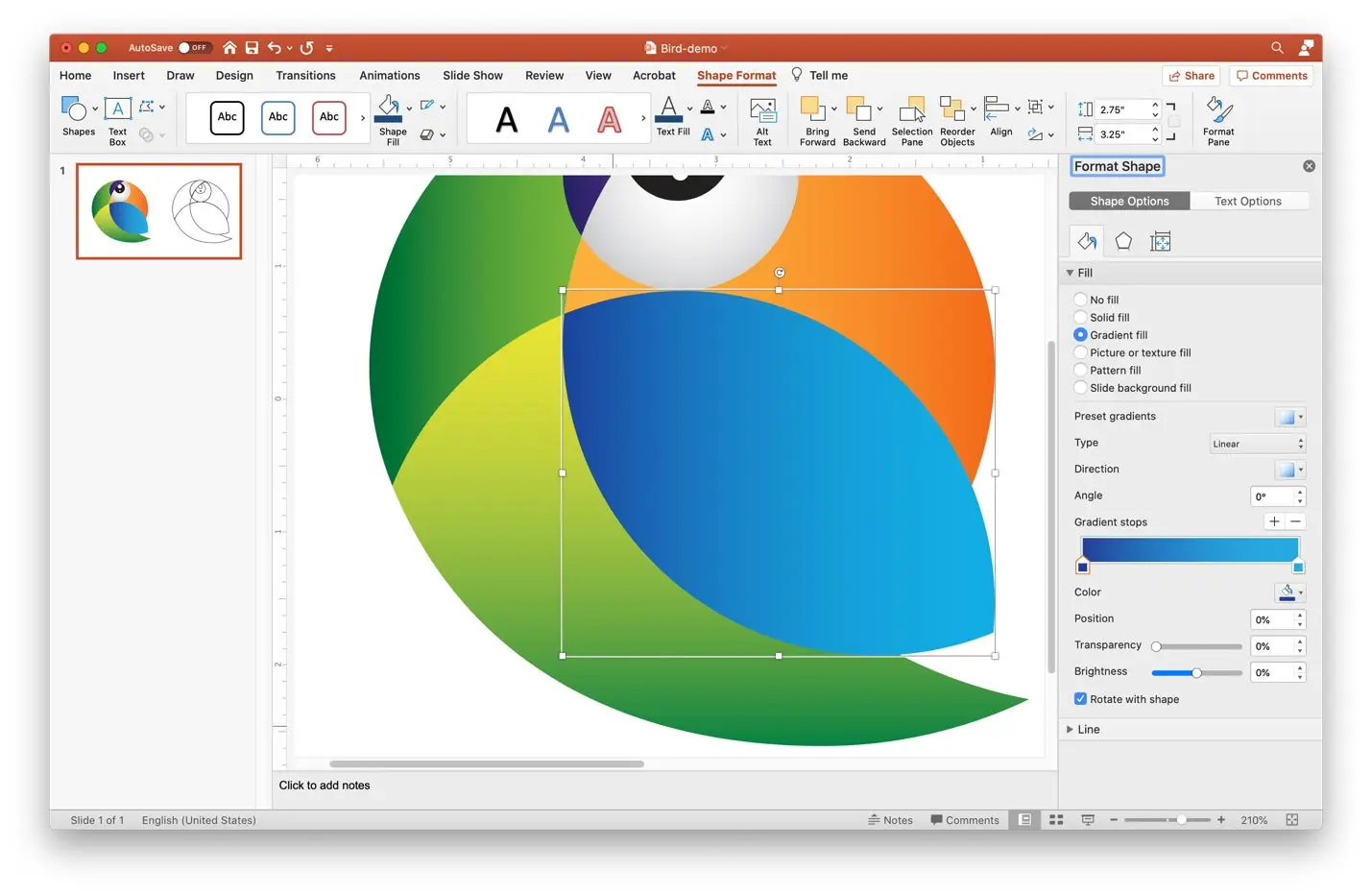Select the slide 1 thumbnail
Image resolution: width=1372 pixels, height=895 pixels.
click(x=158, y=211)
